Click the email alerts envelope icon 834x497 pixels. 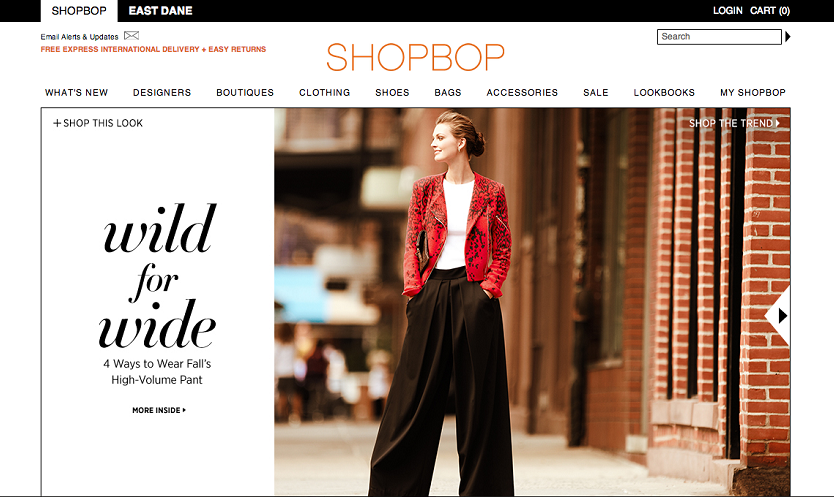coord(131,36)
